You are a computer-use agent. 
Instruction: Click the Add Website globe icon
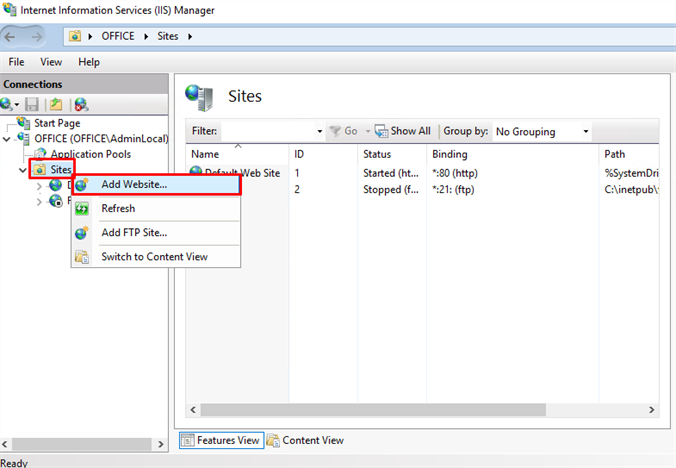(x=82, y=184)
